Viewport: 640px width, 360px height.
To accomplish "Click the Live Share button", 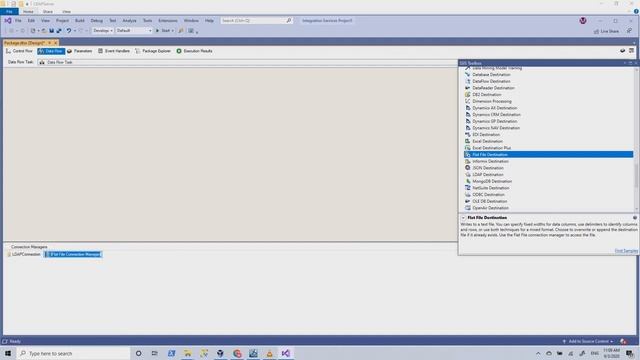I will click(606, 31).
